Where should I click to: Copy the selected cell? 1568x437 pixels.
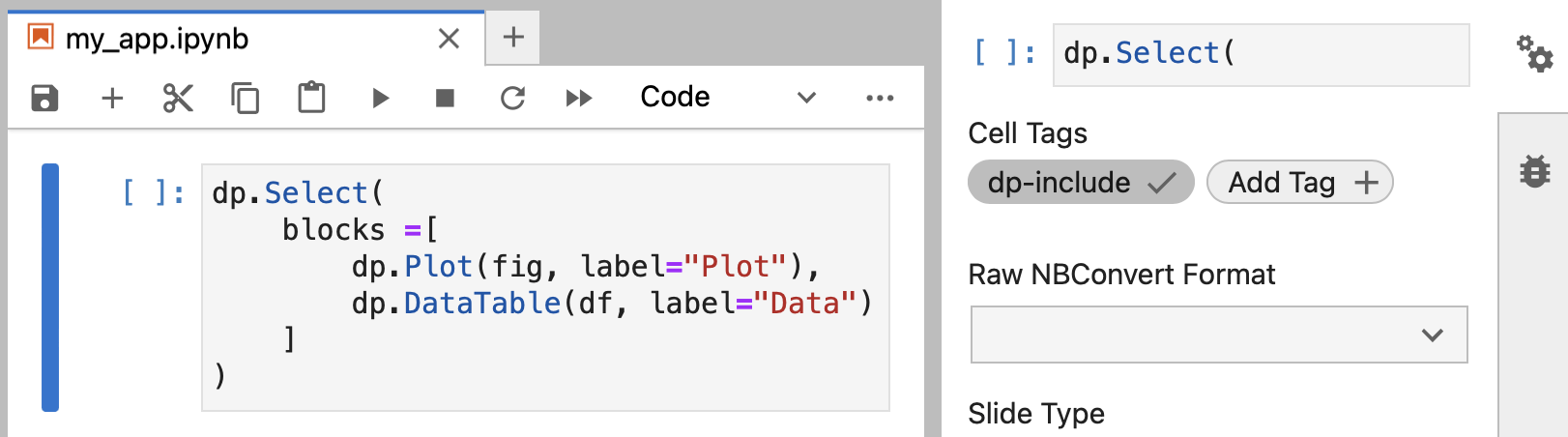click(245, 98)
